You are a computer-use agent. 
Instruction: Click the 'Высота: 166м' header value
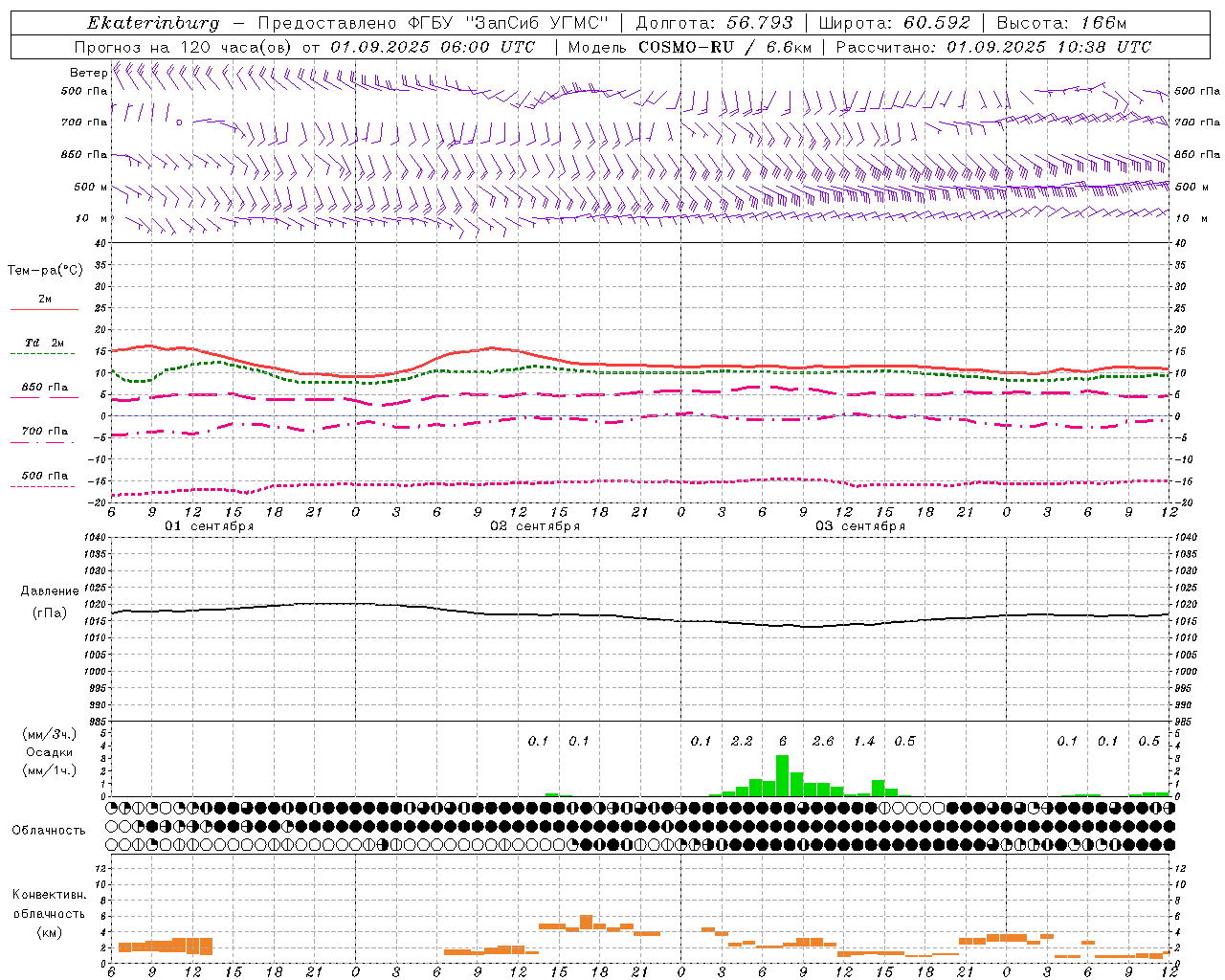1061,23
